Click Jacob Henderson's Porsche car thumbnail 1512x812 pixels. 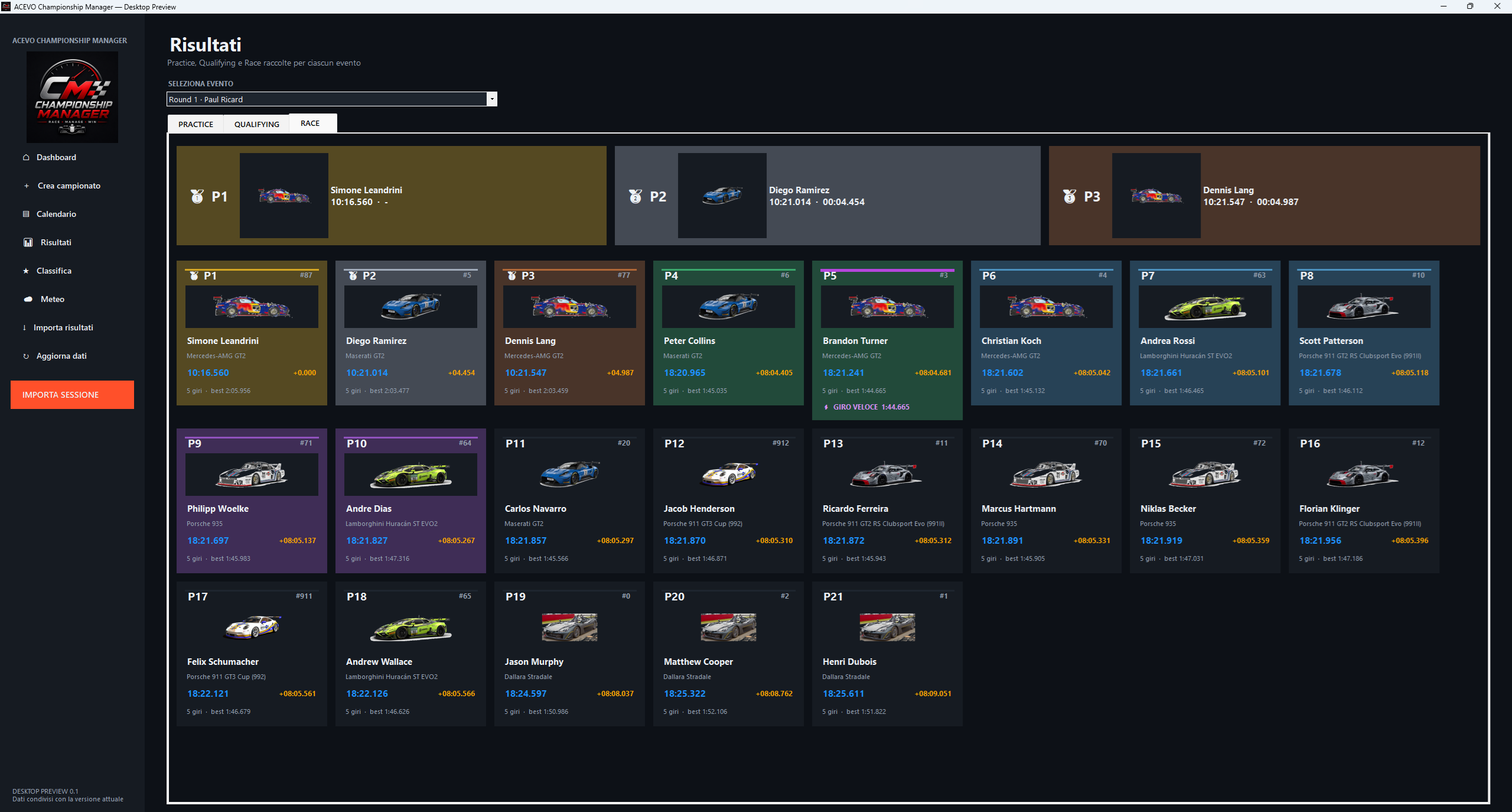point(728,475)
